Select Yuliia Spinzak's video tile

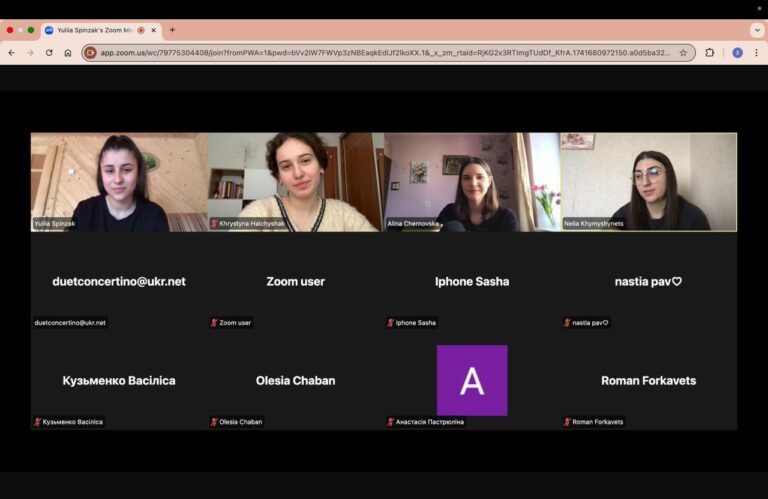click(x=119, y=182)
